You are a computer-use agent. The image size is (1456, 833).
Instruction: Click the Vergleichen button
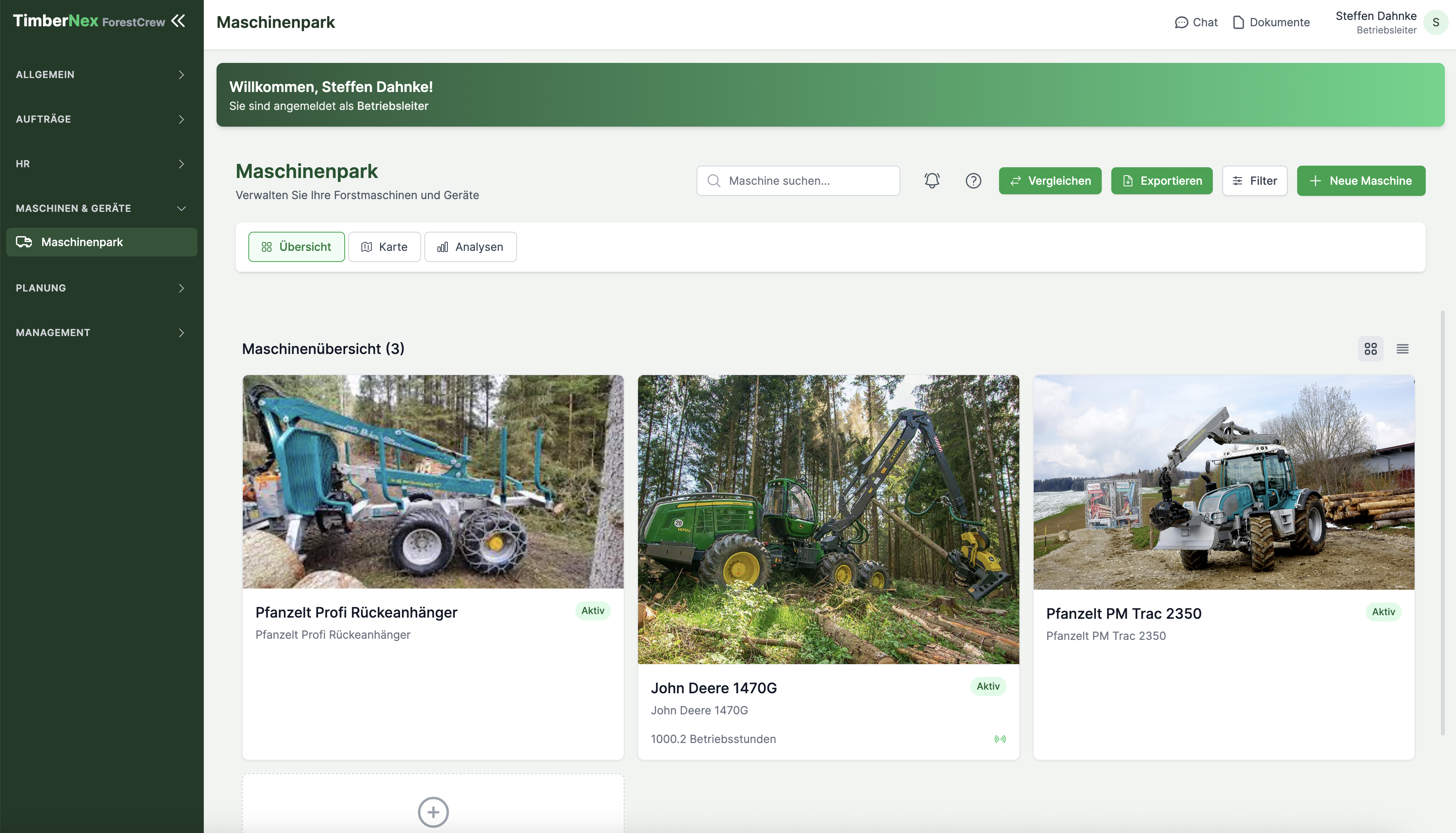pos(1050,181)
